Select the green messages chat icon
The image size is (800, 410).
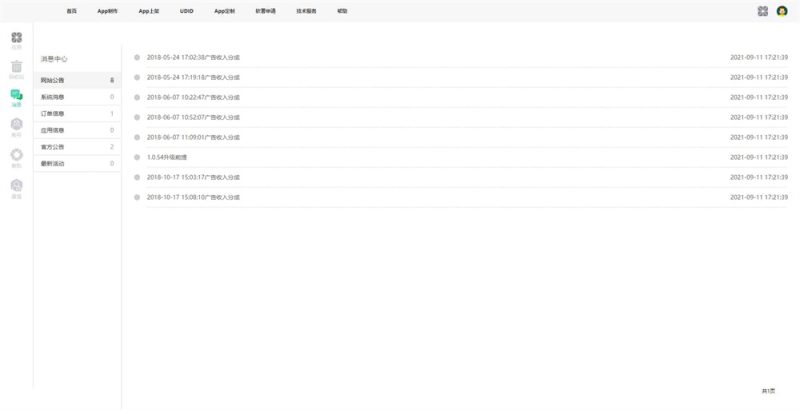tap(17, 94)
